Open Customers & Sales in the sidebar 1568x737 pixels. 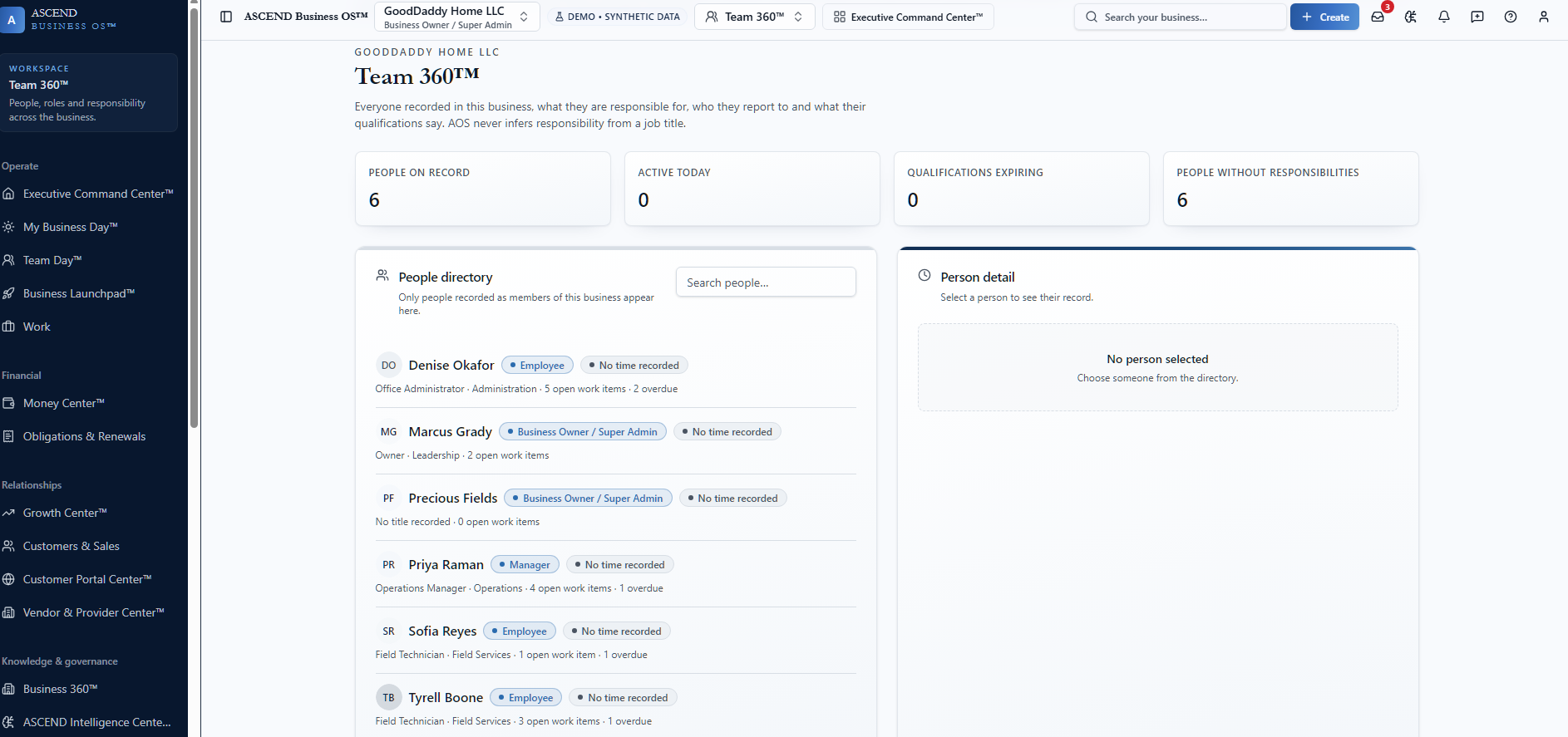tap(88, 546)
